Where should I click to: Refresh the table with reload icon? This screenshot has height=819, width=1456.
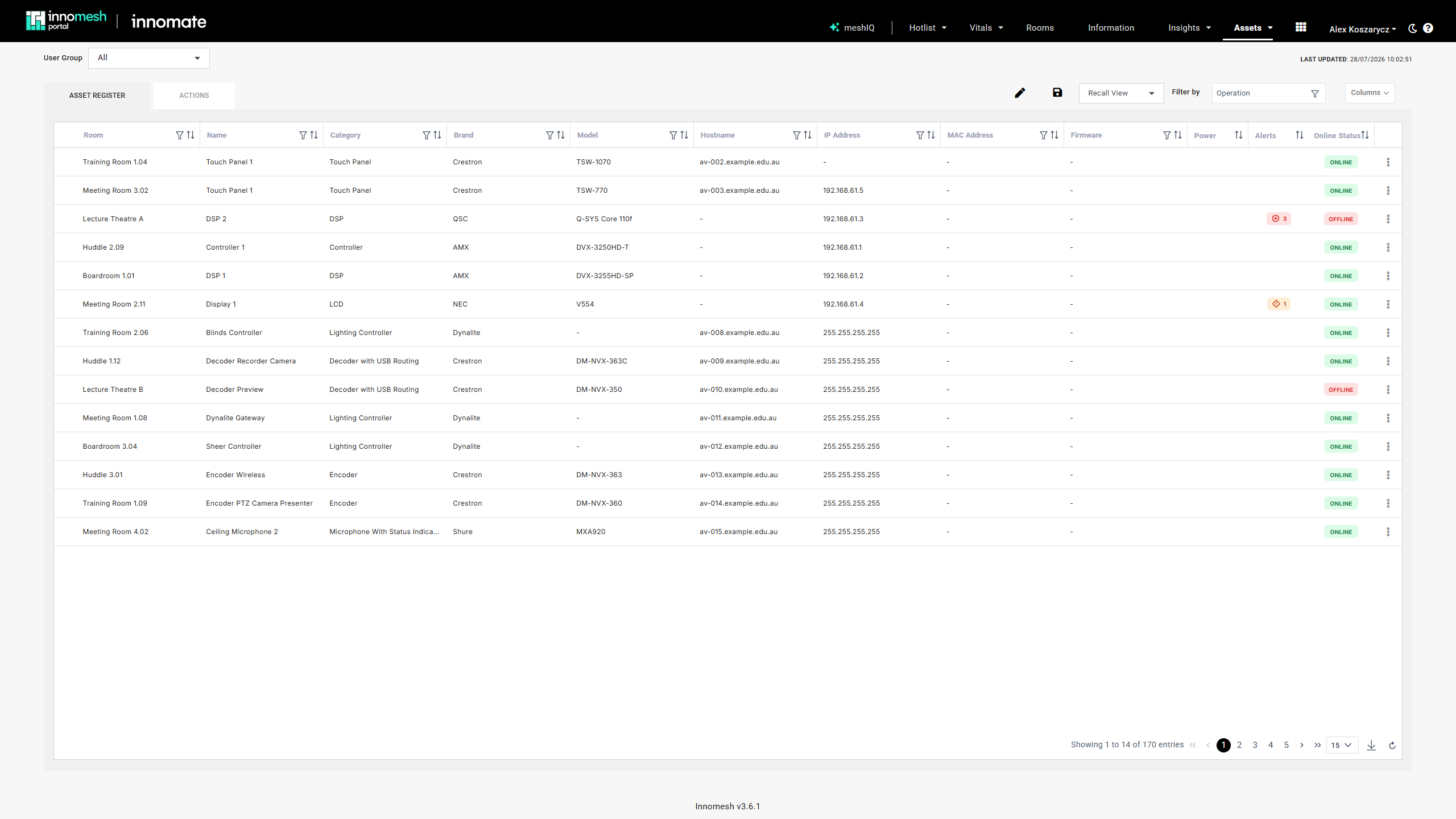(x=1392, y=746)
